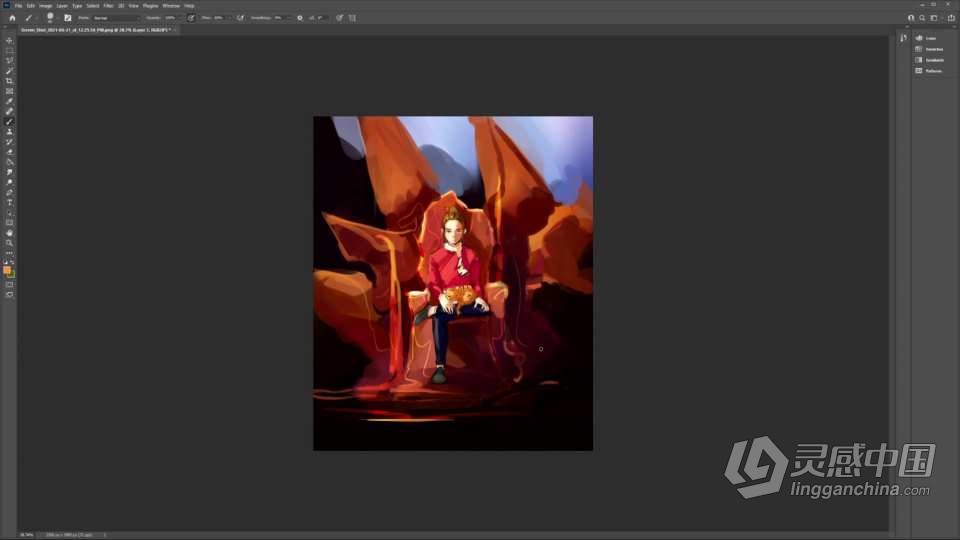Open the search icon at top right
The image size is (960, 540).
[x=922, y=18]
